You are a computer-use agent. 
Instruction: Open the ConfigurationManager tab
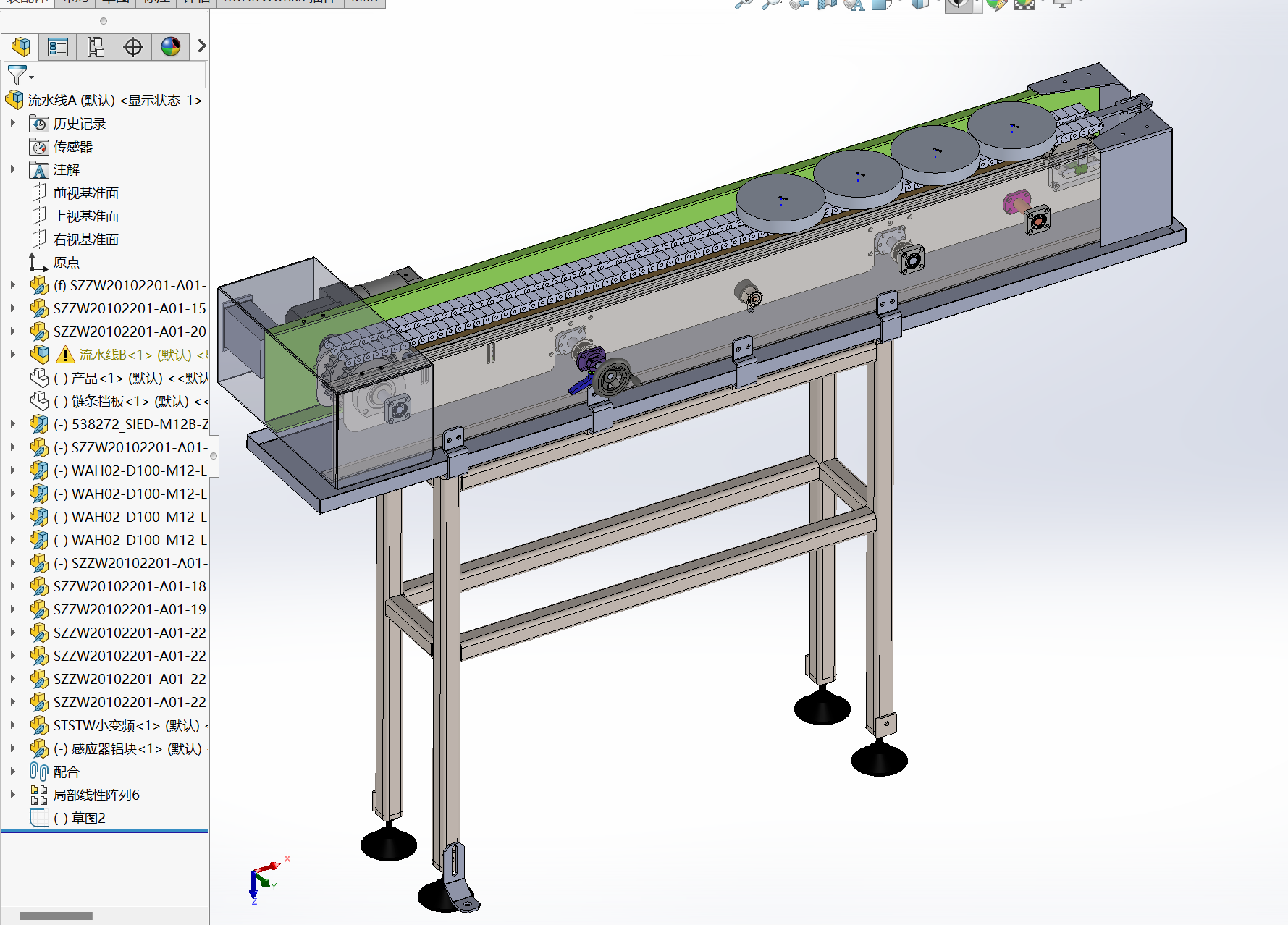pos(96,47)
